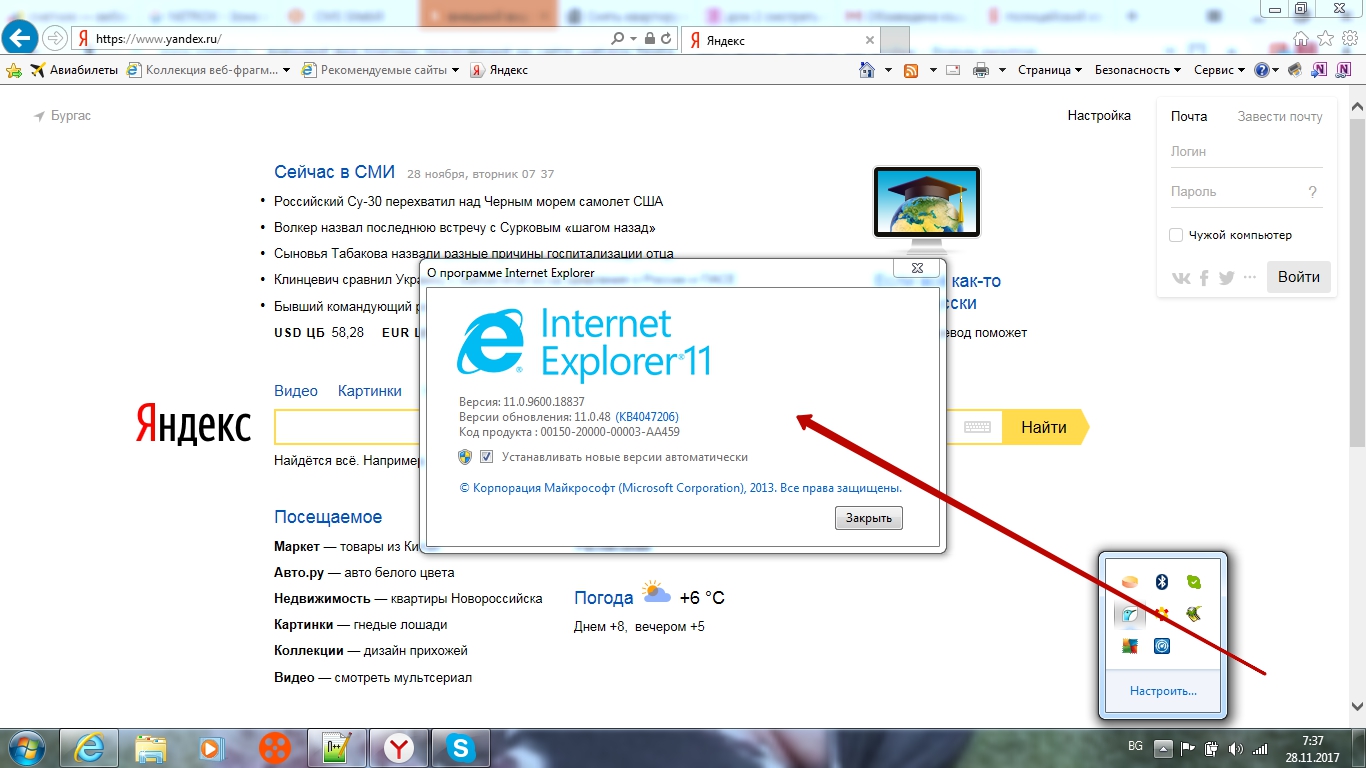Image resolution: width=1366 pixels, height=768 pixels.
Task: Expand the Print dropdown arrow
Action: 1002,70
